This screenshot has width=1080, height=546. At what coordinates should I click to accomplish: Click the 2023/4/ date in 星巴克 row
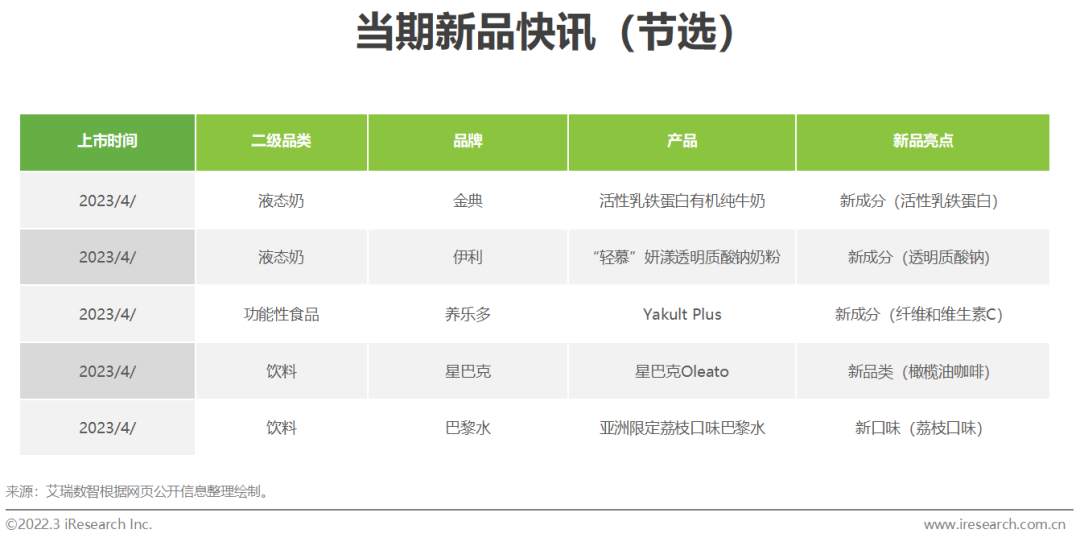(107, 371)
